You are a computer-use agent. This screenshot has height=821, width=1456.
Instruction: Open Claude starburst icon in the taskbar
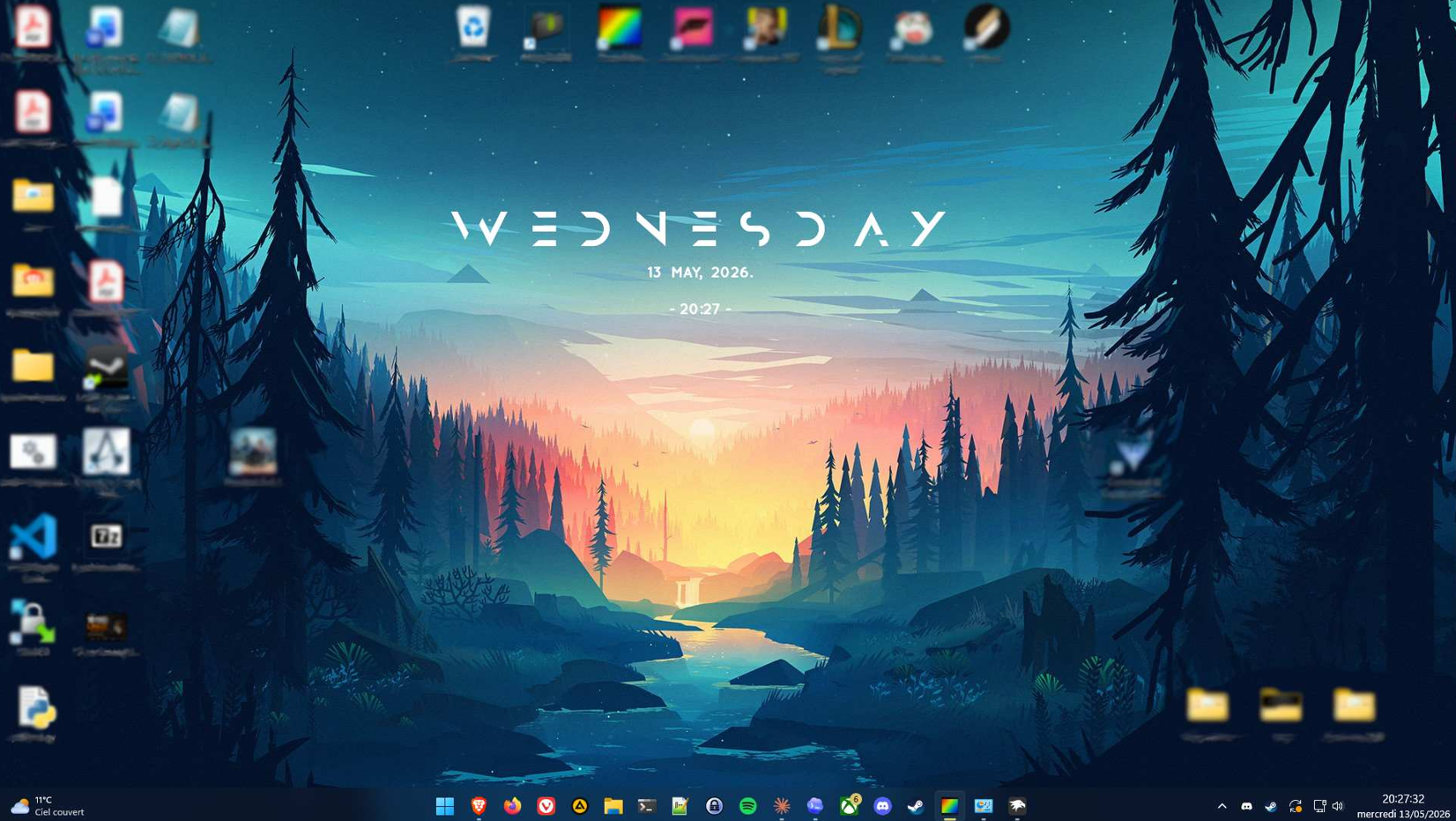coord(782,806)
